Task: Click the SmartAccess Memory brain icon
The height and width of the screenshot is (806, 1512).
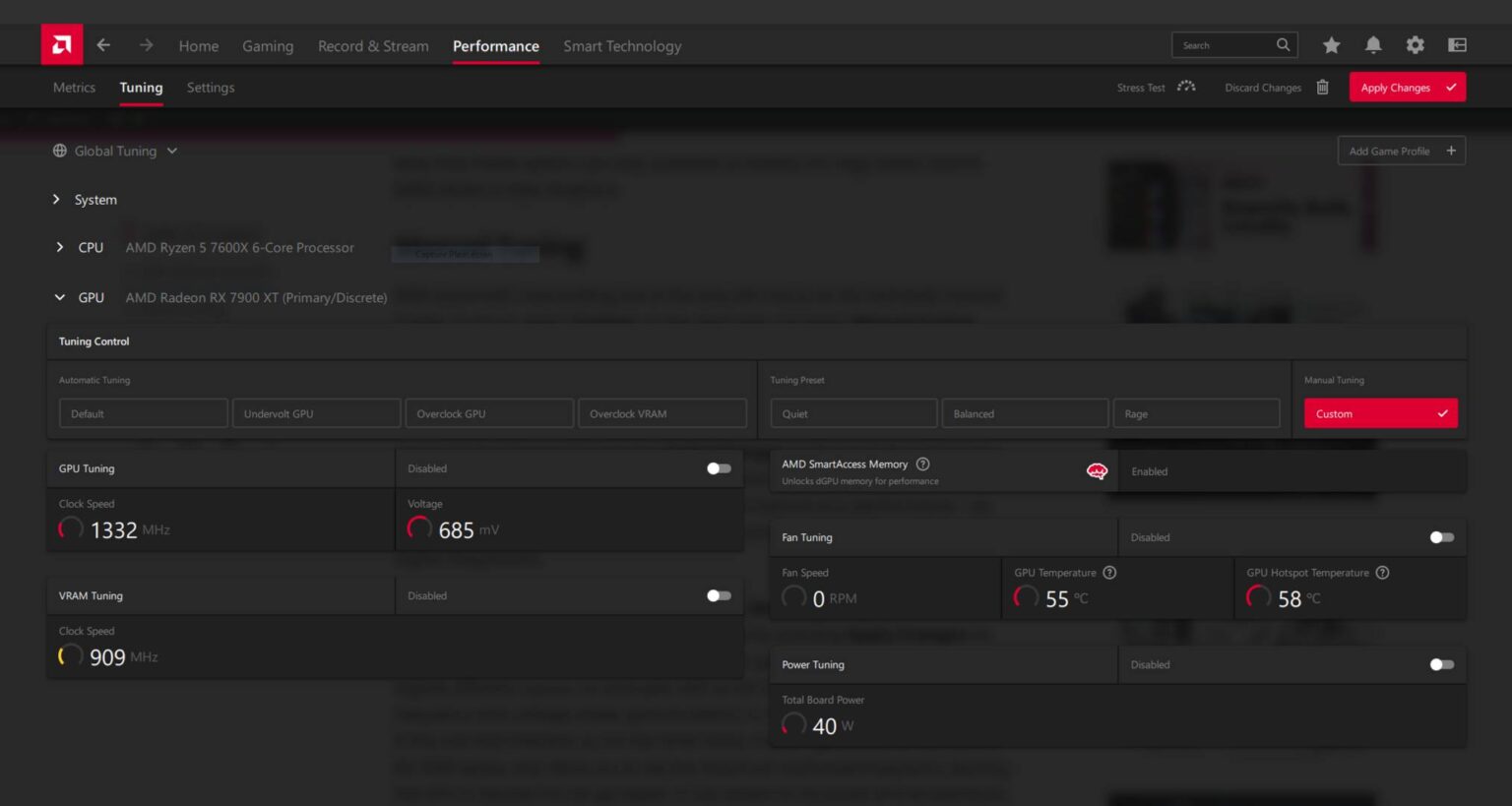Action: (1097, 471)
